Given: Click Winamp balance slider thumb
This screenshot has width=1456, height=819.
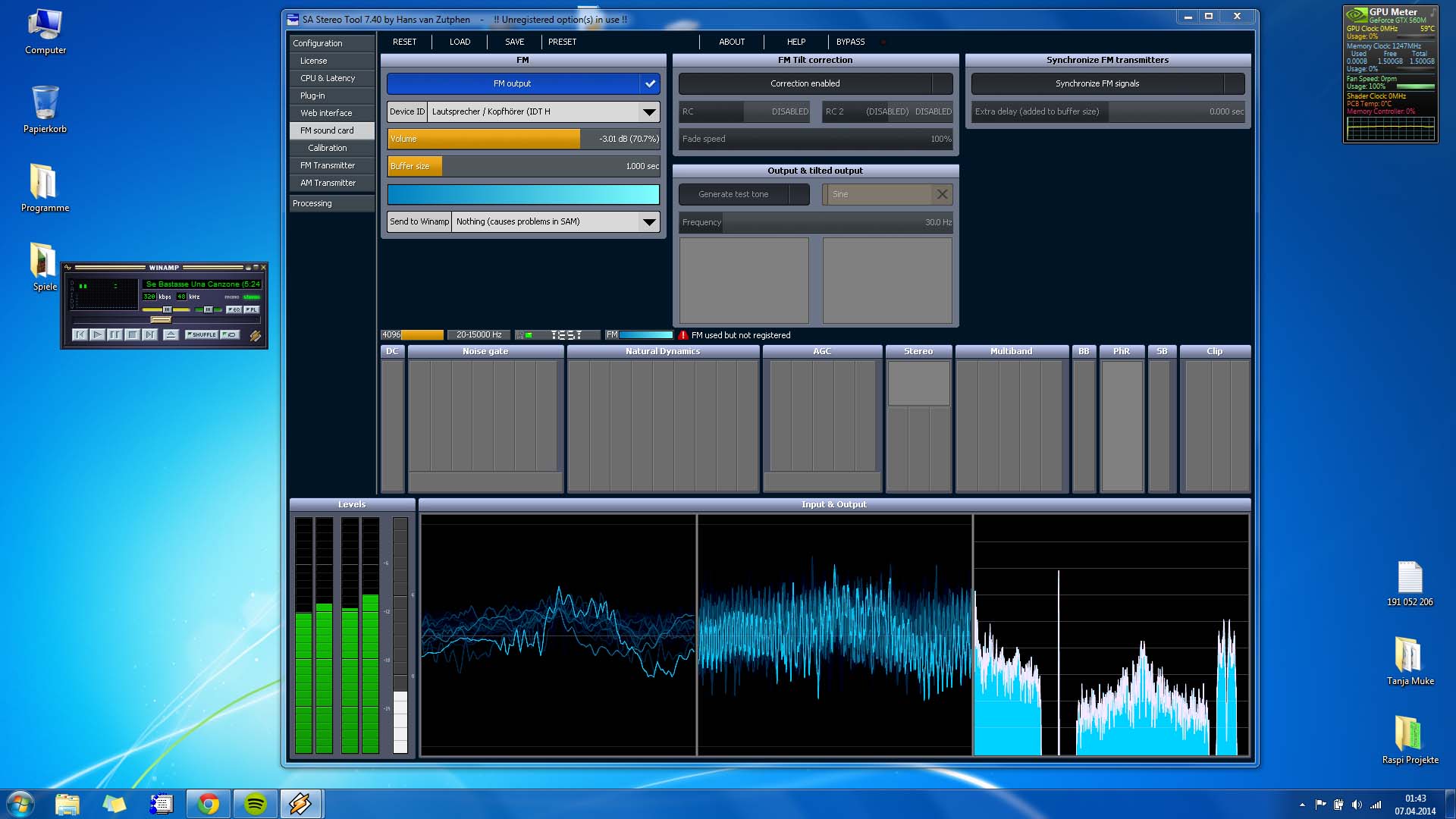Looking at the screenshot, I should click(x=209, y=309).
